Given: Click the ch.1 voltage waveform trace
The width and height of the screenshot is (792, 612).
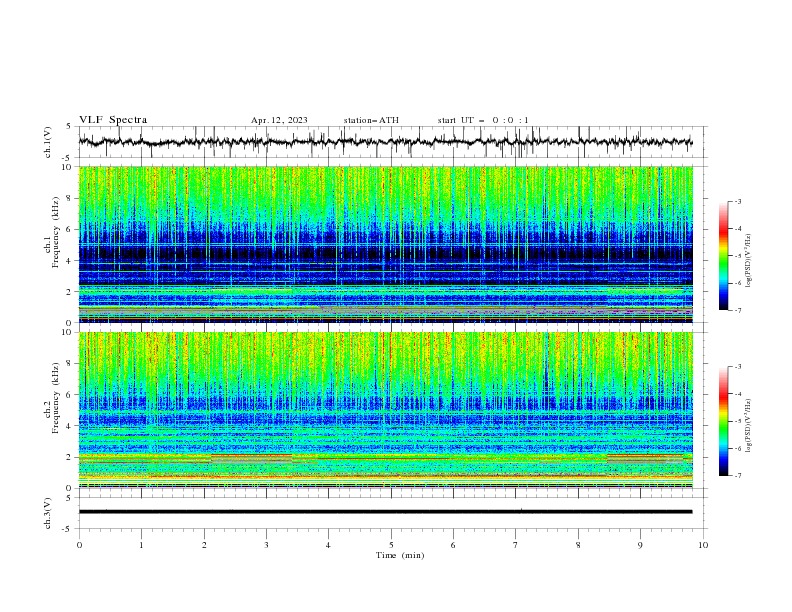Looking at the screenshot, I should [386, 142].
